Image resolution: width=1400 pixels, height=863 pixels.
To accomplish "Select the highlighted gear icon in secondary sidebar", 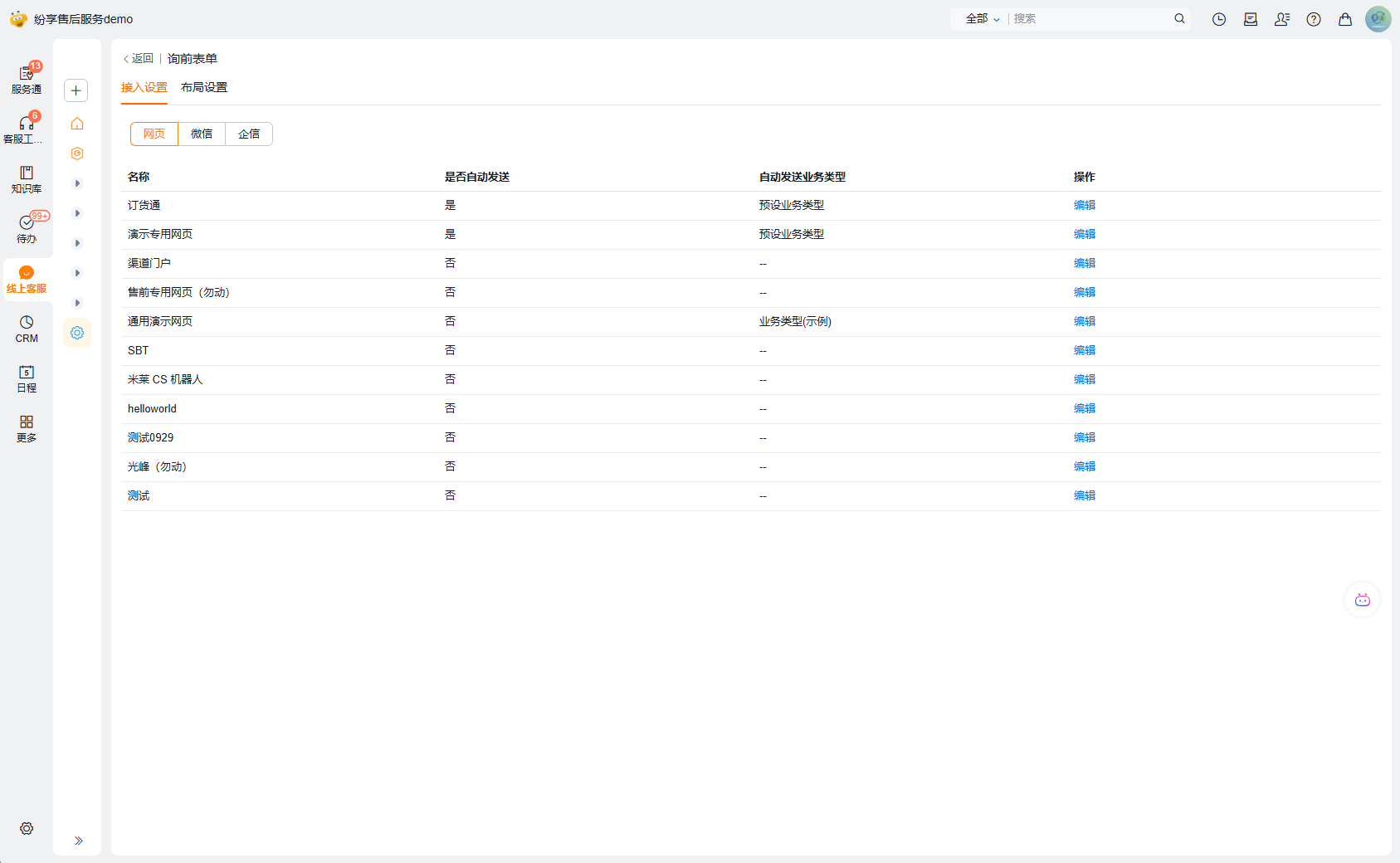I will [77, 333].
